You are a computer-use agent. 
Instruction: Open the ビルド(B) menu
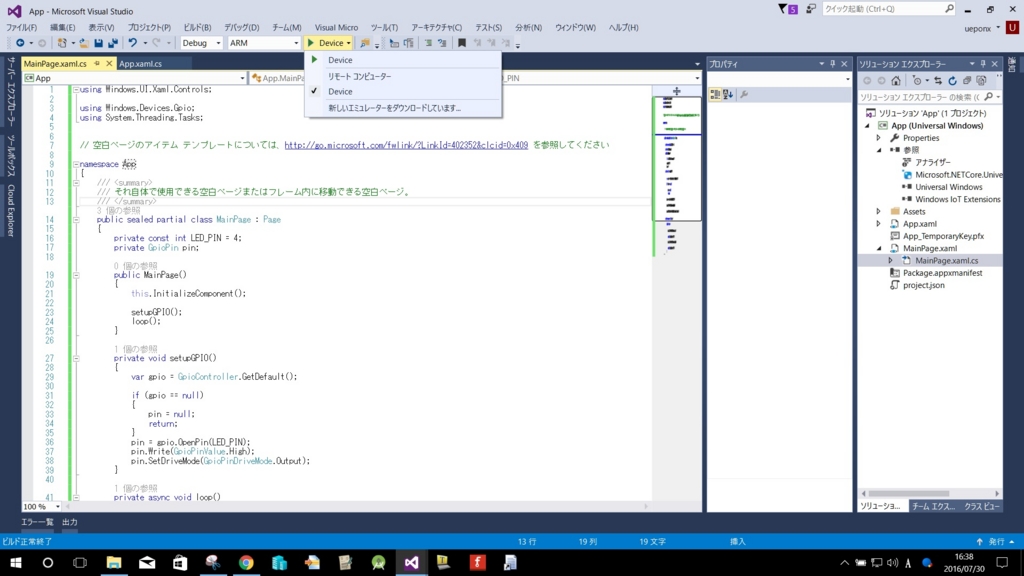tap(197, 27)
